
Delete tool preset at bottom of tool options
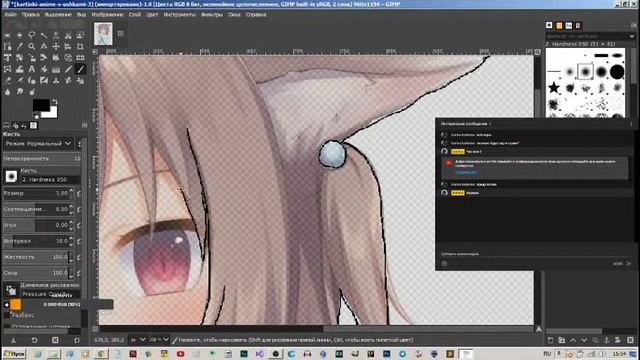point(55,340)
